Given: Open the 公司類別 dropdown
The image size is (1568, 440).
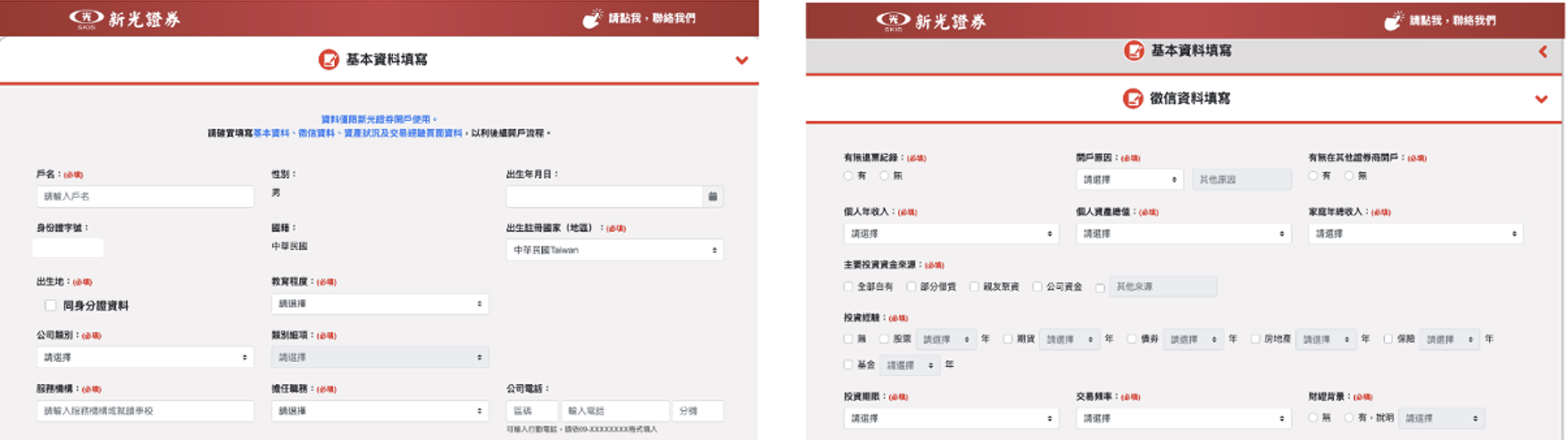Looking at the screenshot, I should click(x=145, y=357).
